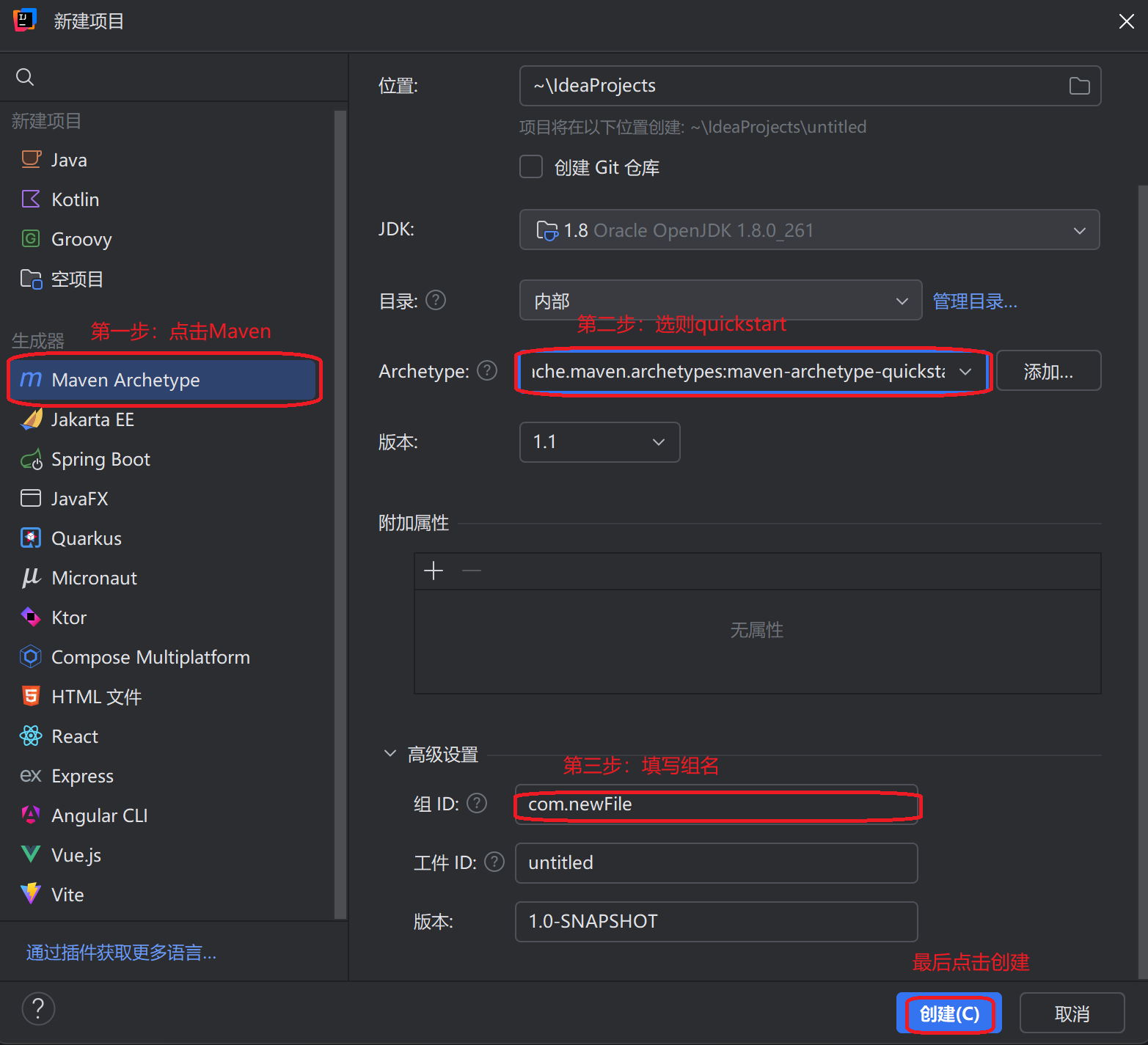Click the Maven m icon
1148x1045 pixels.
pyautogui.click(x=31, y=379)
